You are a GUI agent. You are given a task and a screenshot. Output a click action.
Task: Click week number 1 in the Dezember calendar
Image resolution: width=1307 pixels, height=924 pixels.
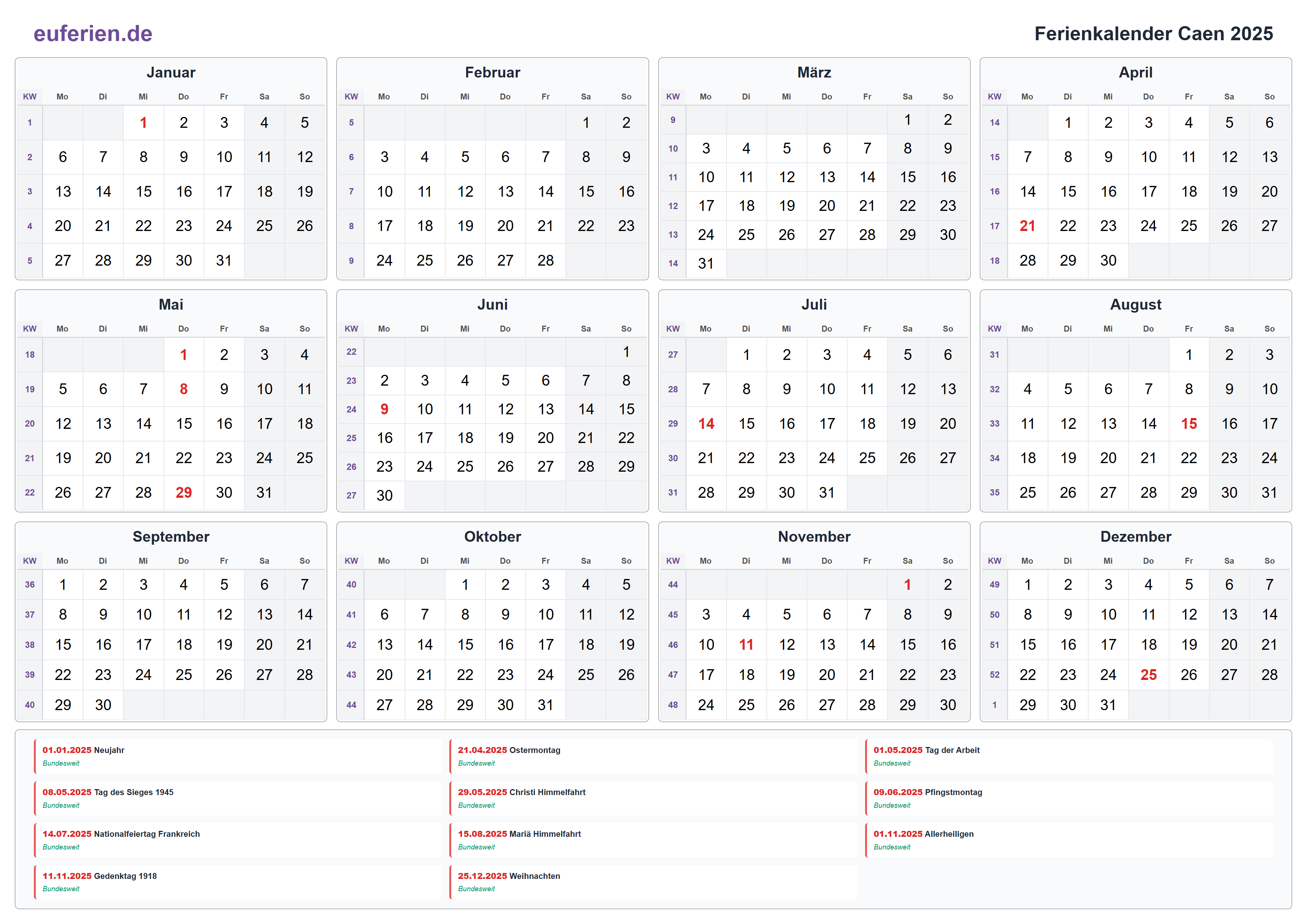click(x=994, y=705)
